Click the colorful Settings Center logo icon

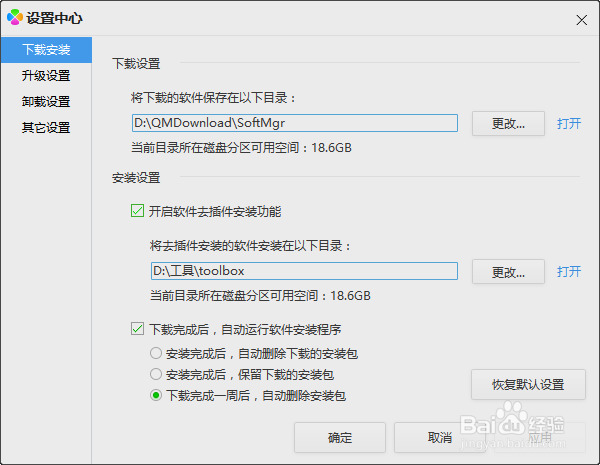[15, 18]
